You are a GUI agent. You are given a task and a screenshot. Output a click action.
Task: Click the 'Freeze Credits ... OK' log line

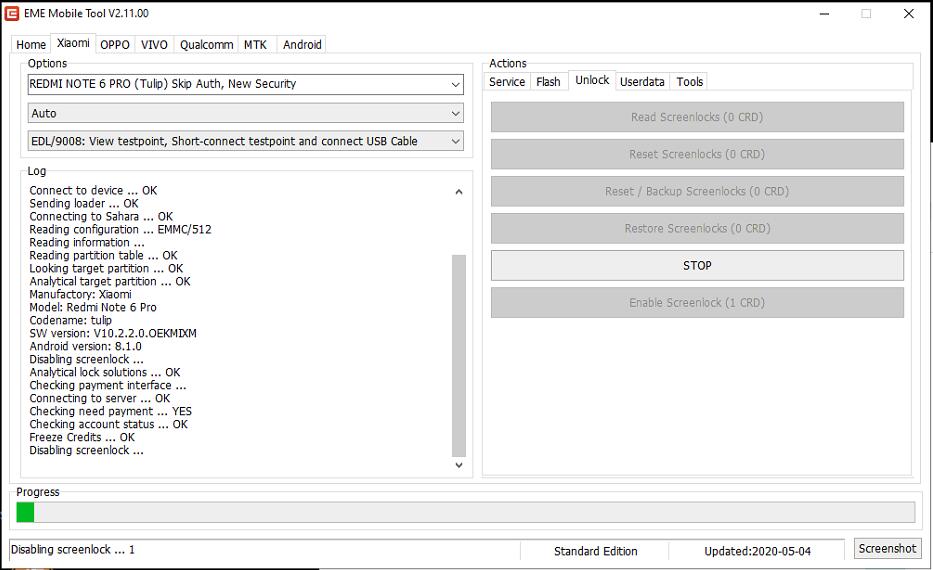tap(82, 437)
